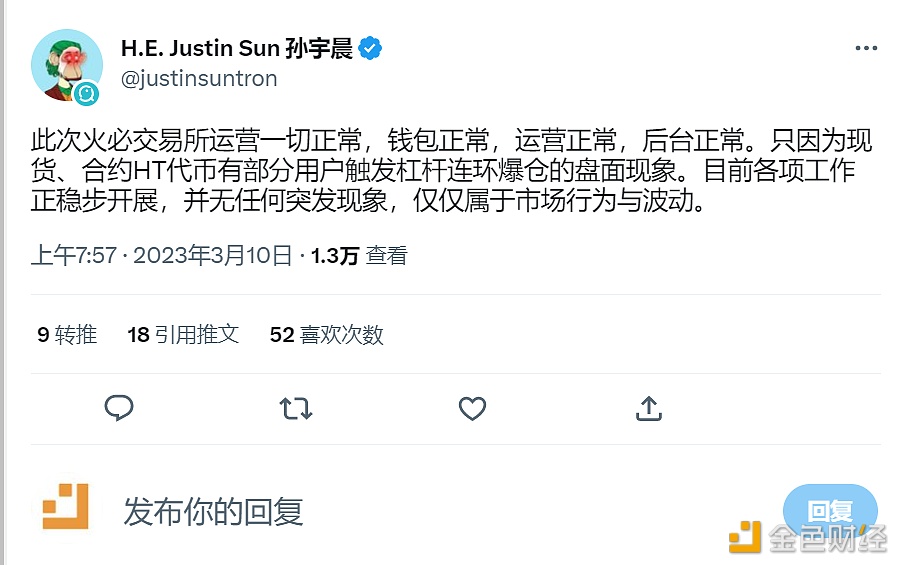Like the tweet with the heart icon
The height and width of the screenshot is (565, 899).
pyautogui.click(x=472, y=408)
